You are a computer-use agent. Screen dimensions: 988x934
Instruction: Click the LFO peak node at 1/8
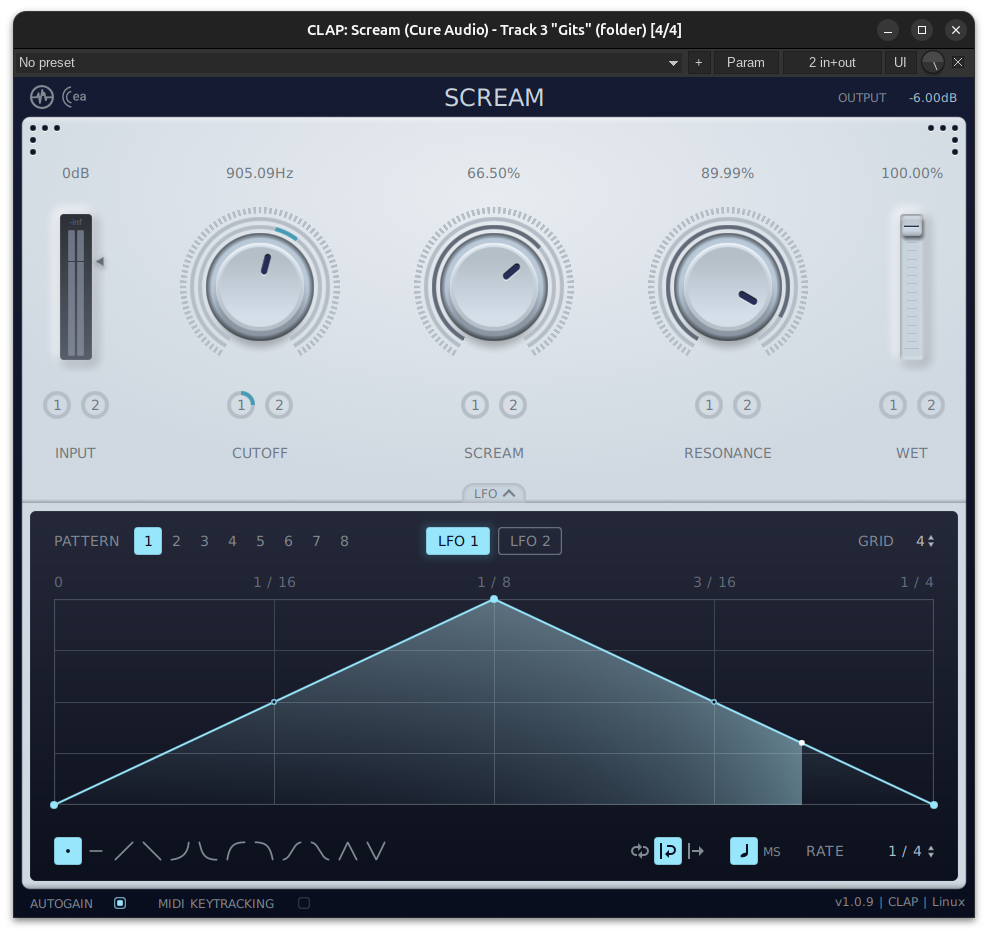click(494, 599)
